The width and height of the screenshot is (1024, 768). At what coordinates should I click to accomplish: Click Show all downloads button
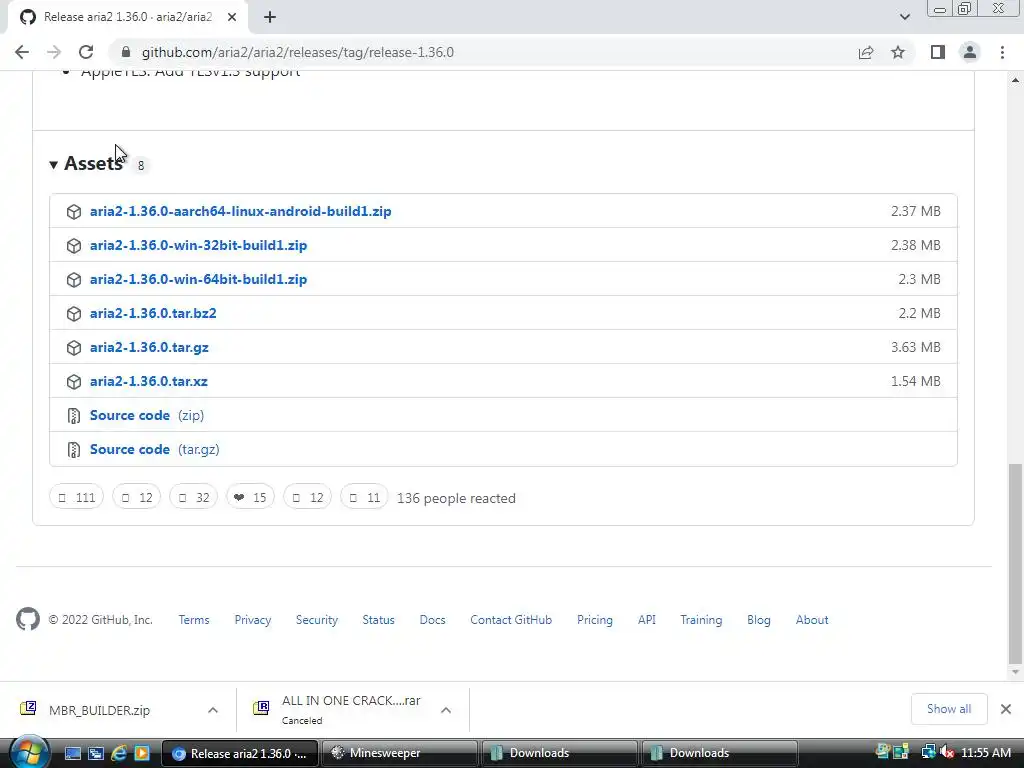[x=949, y=709]
